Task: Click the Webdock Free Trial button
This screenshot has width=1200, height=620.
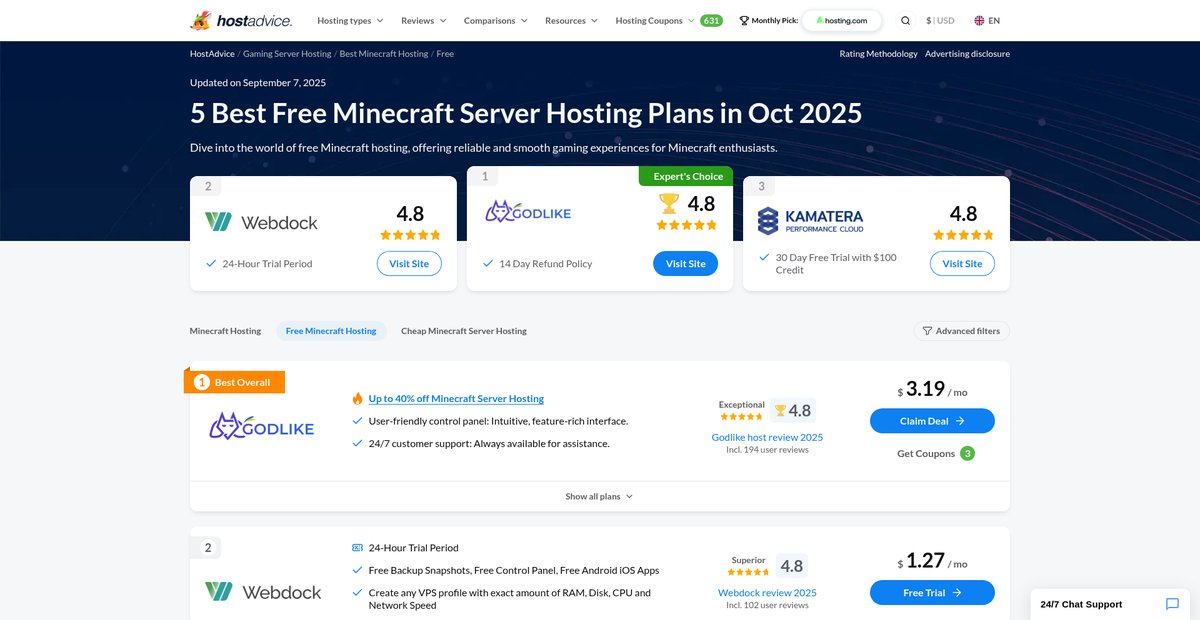Action: click(x=932, y=593)
